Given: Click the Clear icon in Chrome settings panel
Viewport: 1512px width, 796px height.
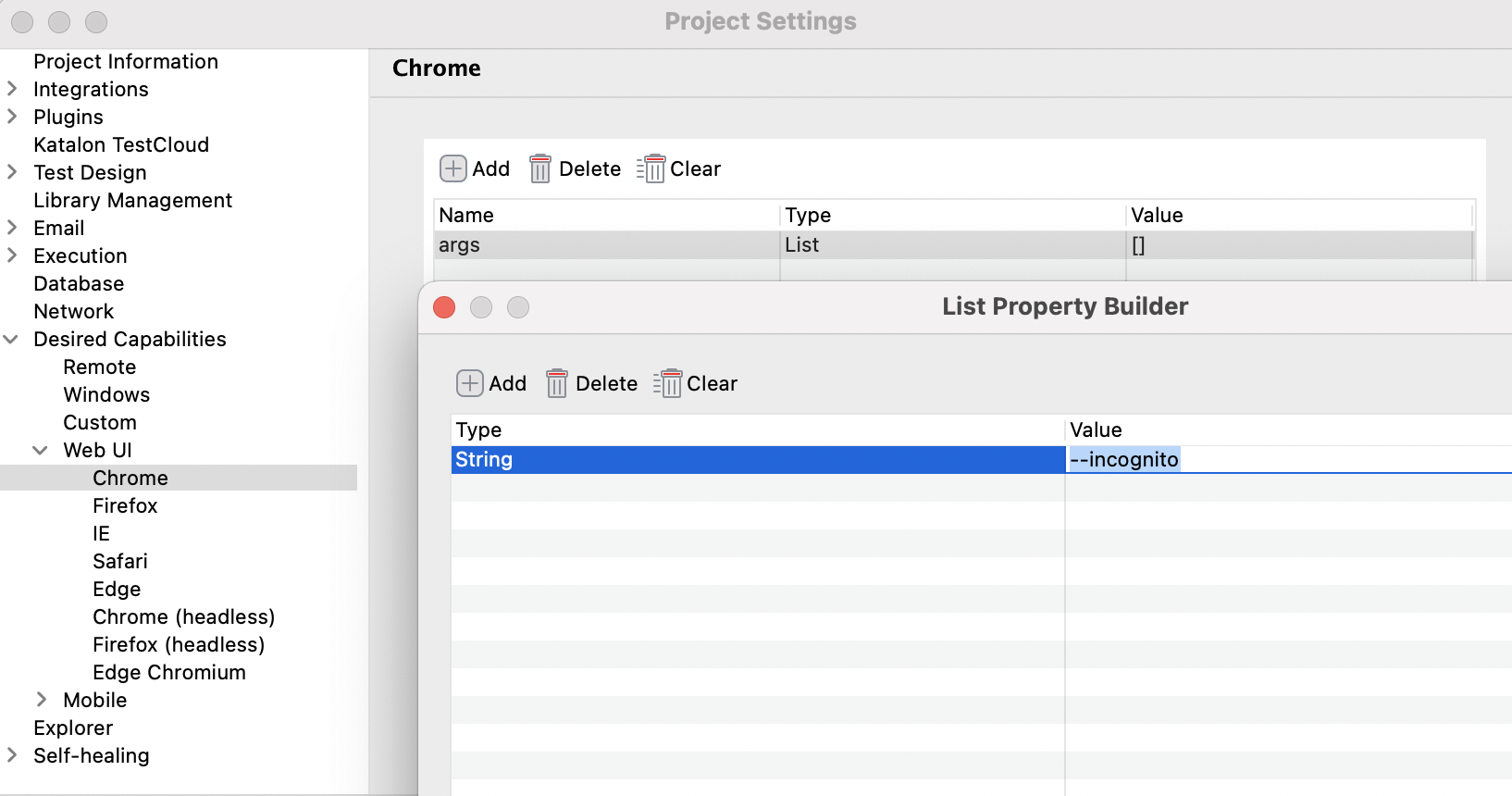Looking at the screenshot, I should click(x=651, y=168).
